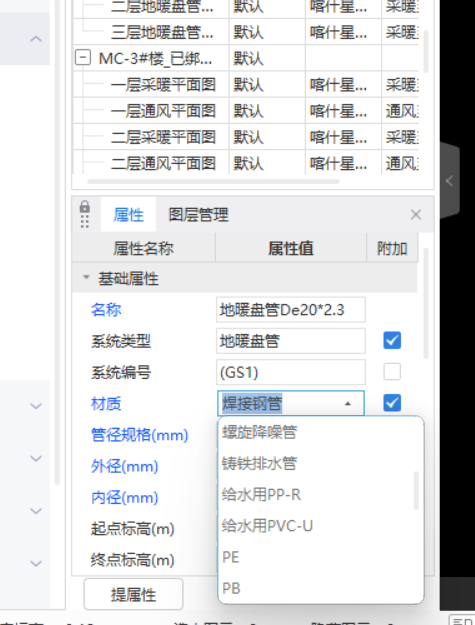Click the lock icon on properties panel
Image resolution: width=475 pixels, height=625 pixels.
pos(84,207)
